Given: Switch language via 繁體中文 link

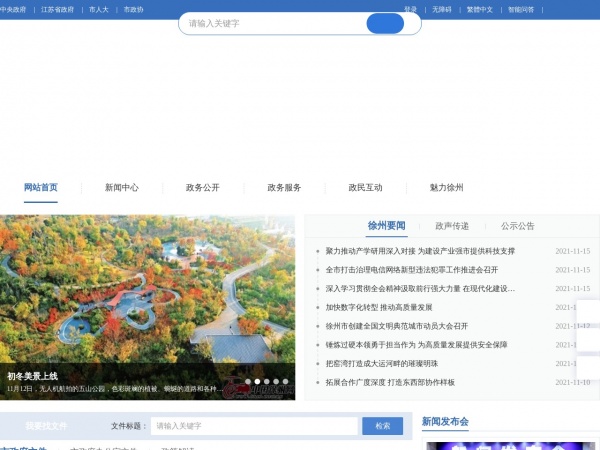Looking at the screenshot, I should pos(480,10).
